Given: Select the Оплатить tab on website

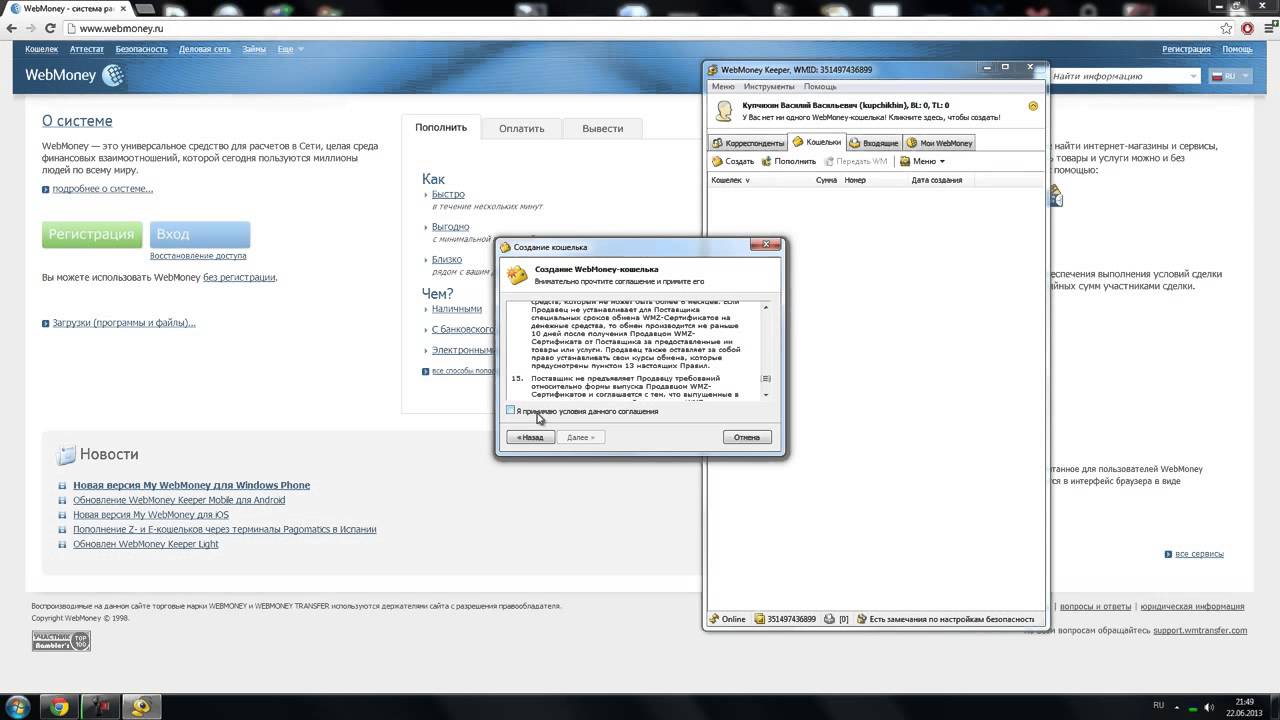Looking at the screenshot, I should click(522, 128).
